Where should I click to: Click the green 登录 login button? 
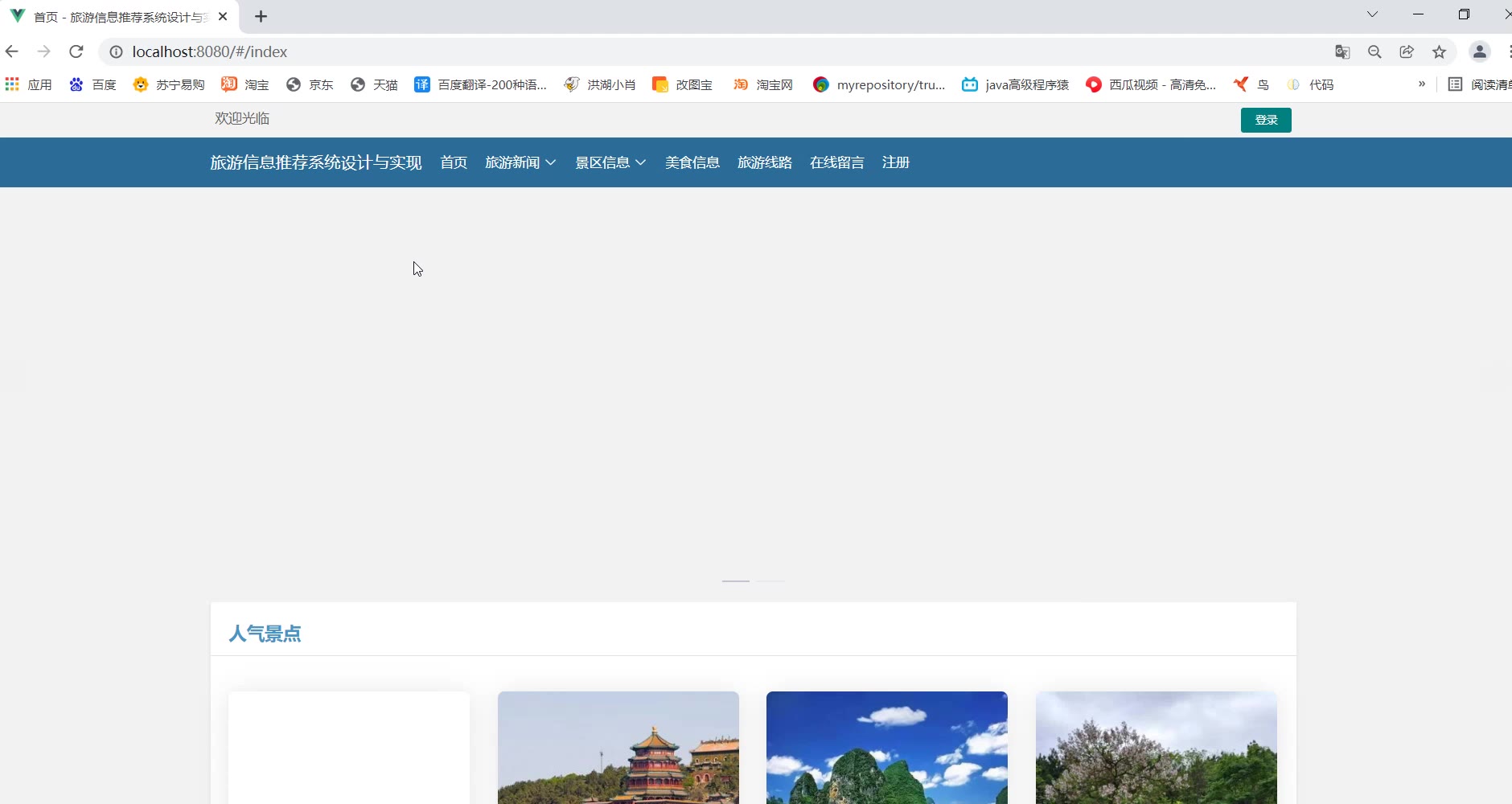tap(1266, 120)
